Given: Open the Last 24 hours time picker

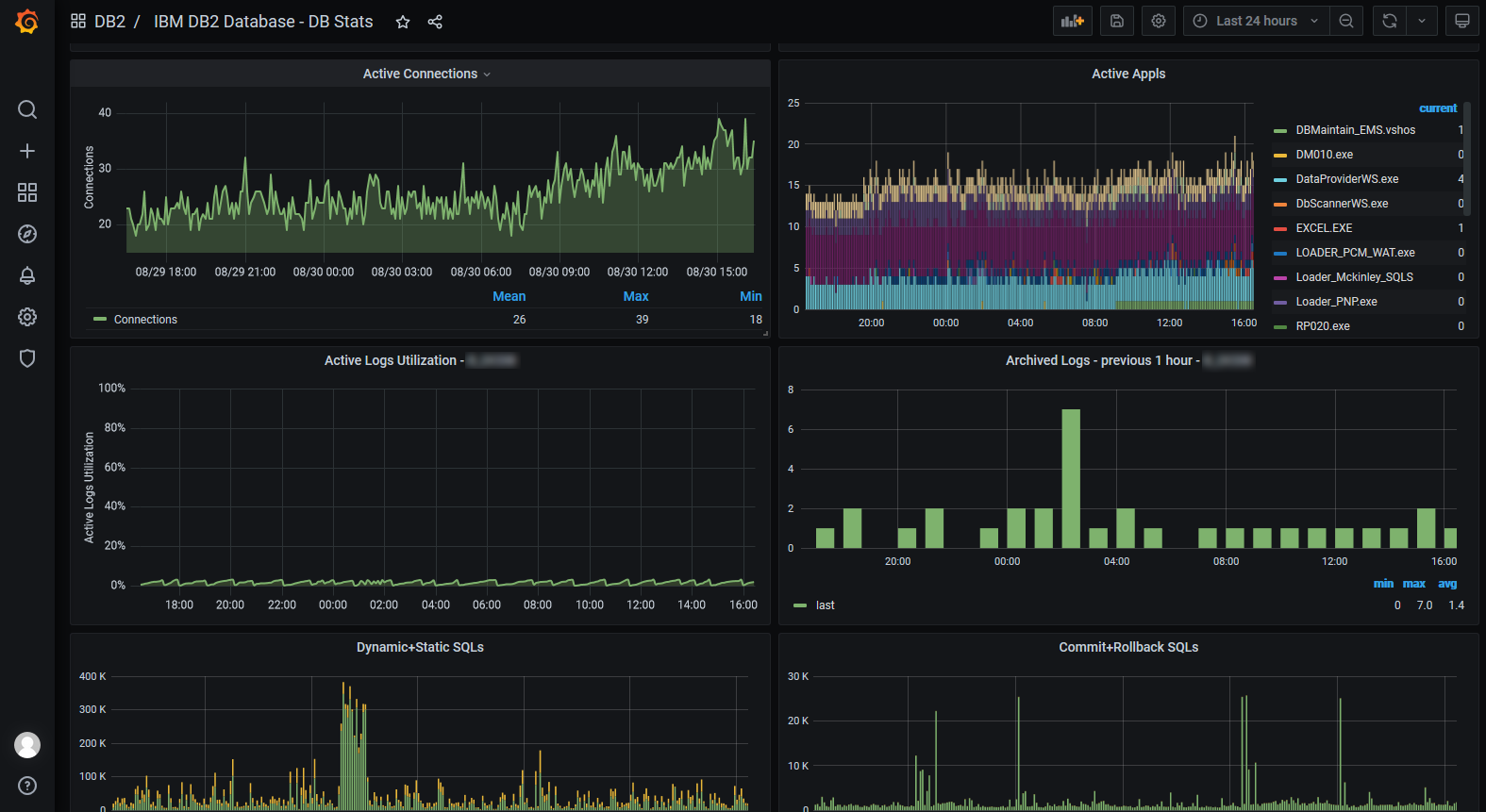Looking at the screenshot, I should pos(1257,21).
